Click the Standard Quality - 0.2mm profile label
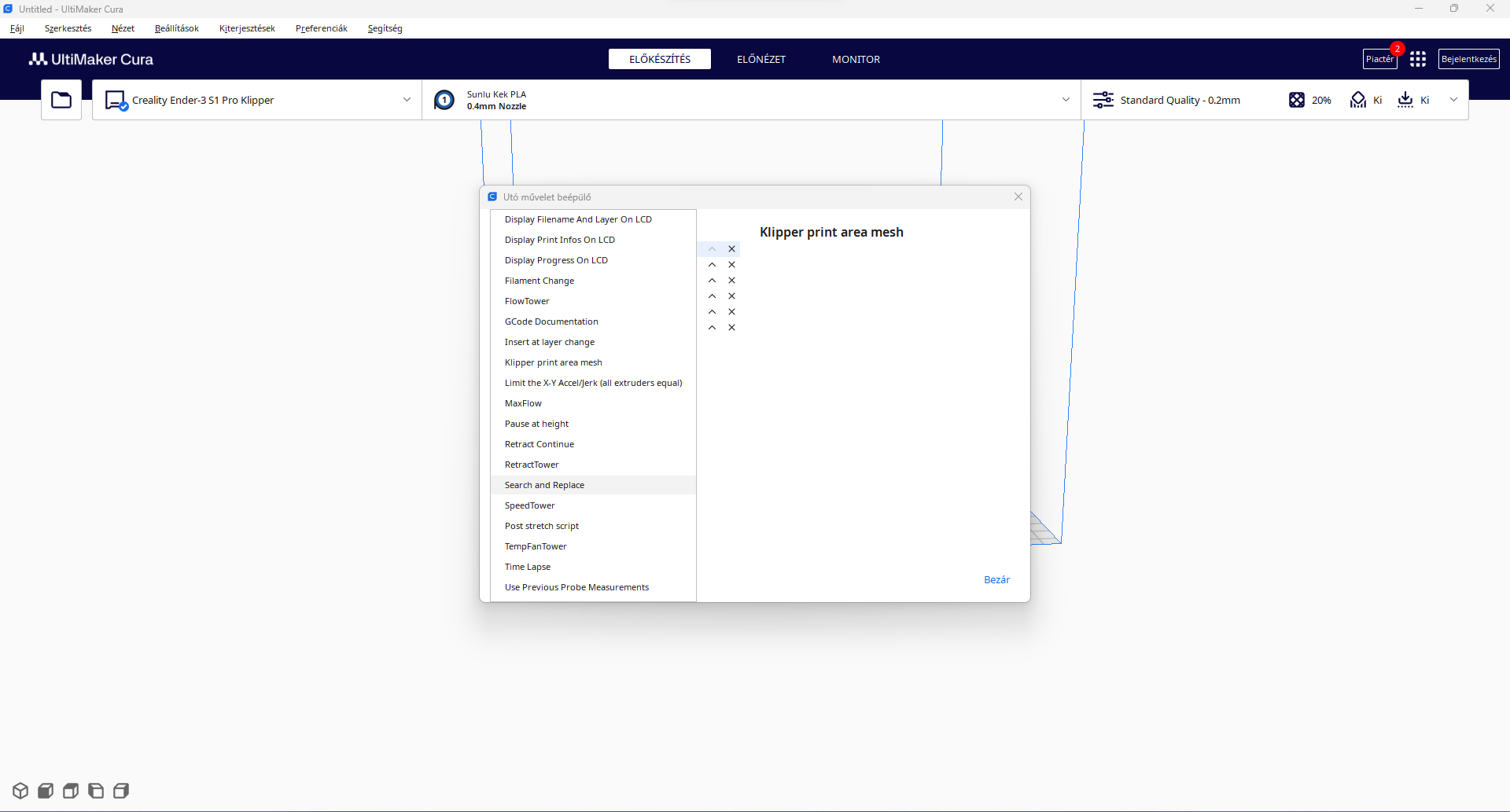Viewport: 1510px width, 812px height. 1180,100
